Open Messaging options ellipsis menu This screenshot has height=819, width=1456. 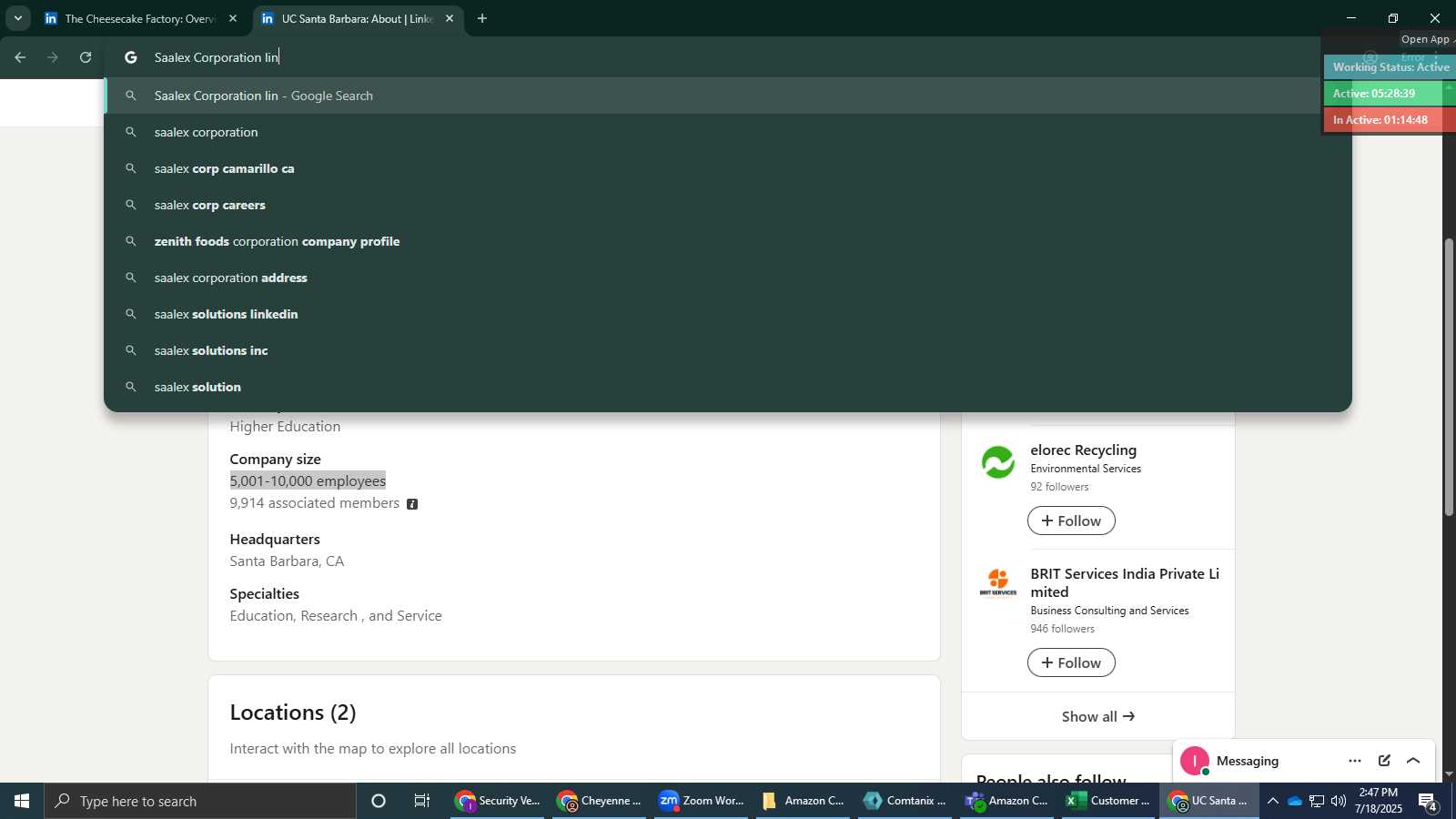[x=1355, y=761]
